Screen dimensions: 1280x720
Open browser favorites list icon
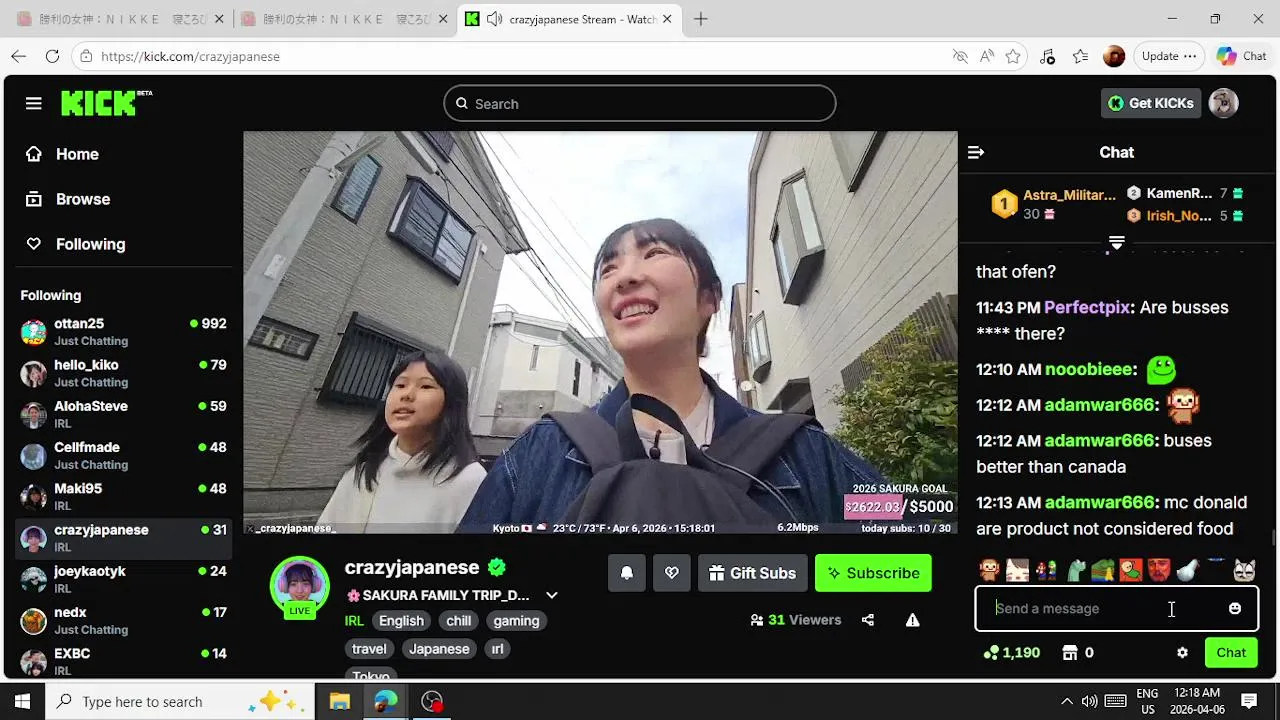(1080, 56)
